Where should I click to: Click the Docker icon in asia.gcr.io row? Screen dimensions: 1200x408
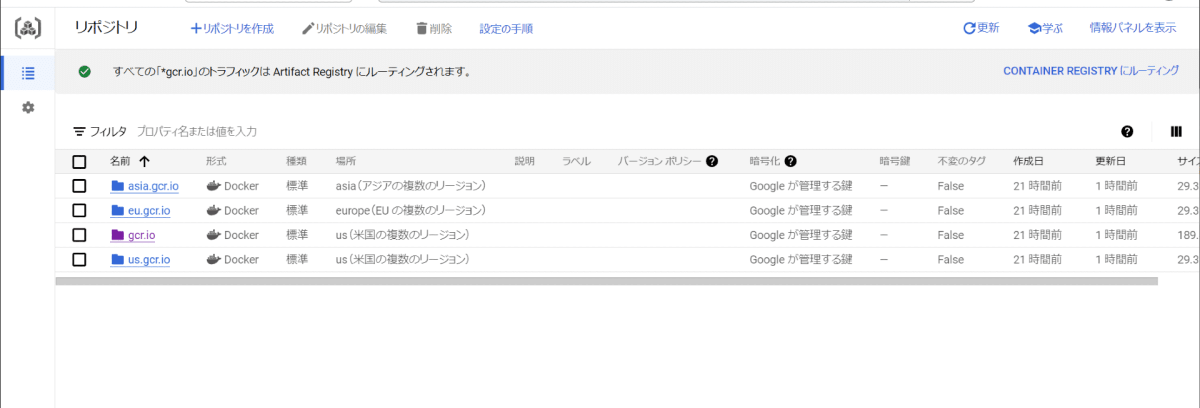coord(213,186)
